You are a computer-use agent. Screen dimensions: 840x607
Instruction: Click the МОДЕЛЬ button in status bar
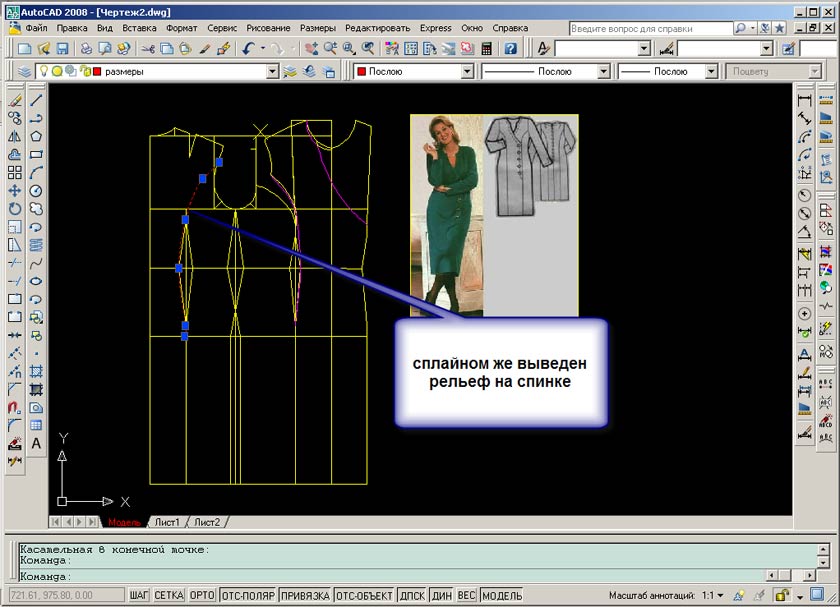tap(501, 596)
